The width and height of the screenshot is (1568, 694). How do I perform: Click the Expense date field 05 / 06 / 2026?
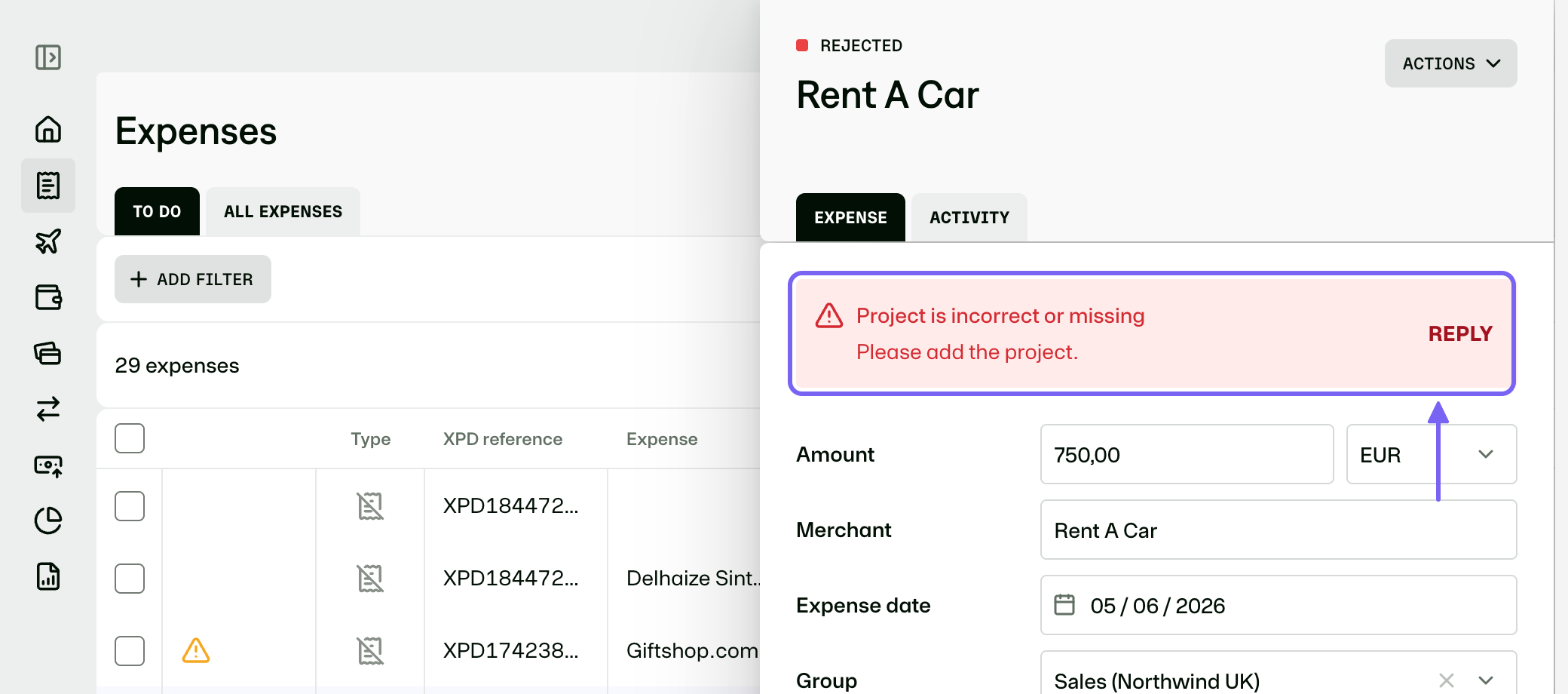click(x=1279, y=605)
